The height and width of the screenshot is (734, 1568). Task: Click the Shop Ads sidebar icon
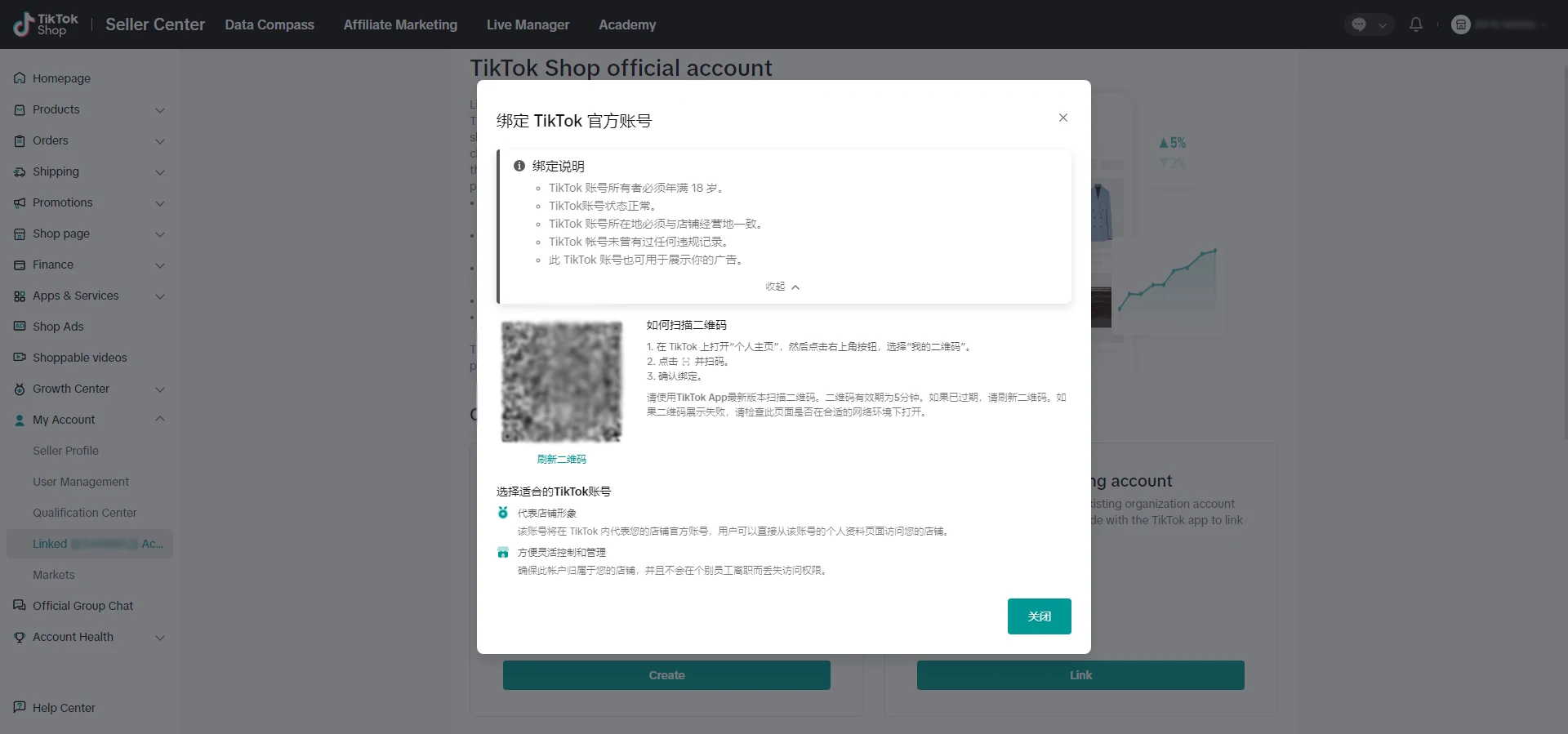20,327
